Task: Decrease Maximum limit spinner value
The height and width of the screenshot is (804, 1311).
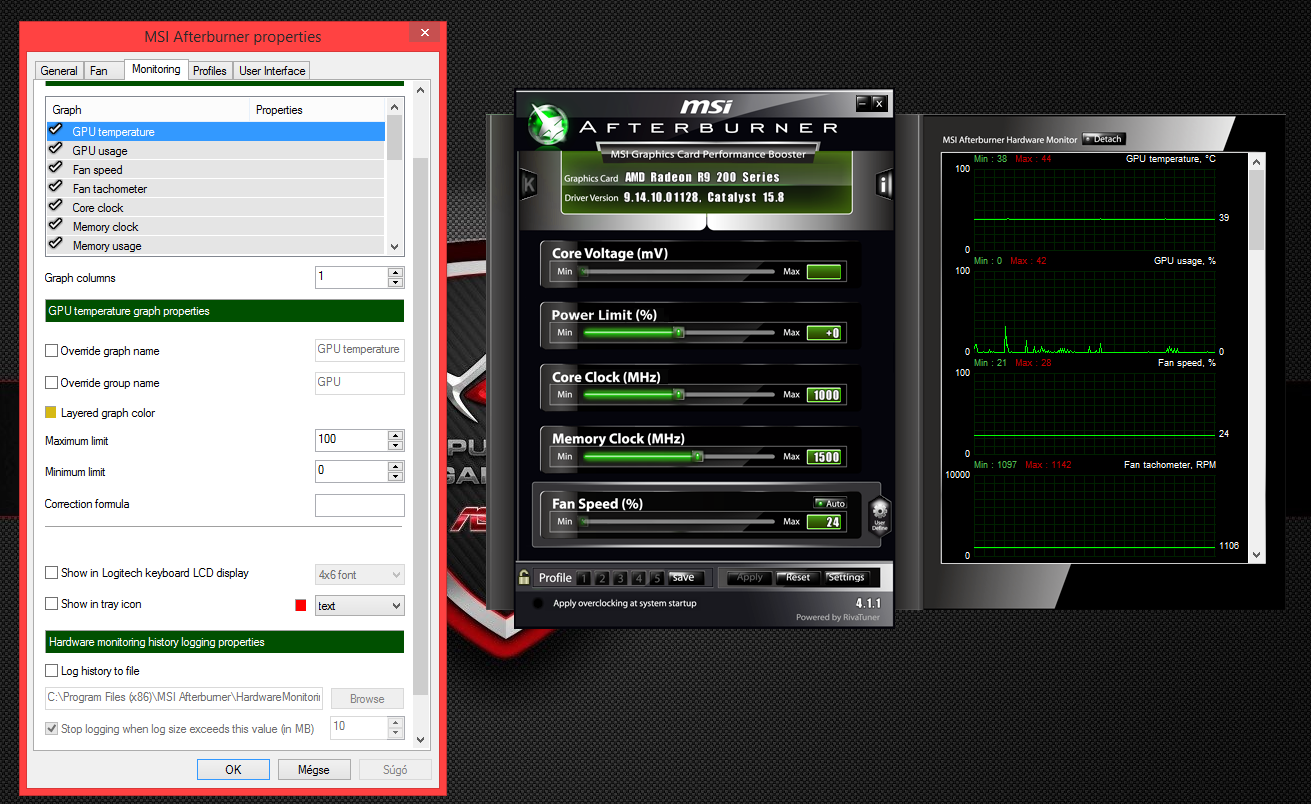Action: click(396, 446)
